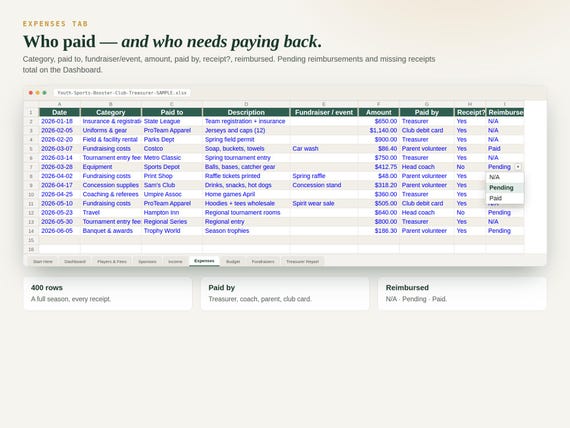570x428 pixels.
Task: Click the green maximize window dot
Action: pos(44,93)
